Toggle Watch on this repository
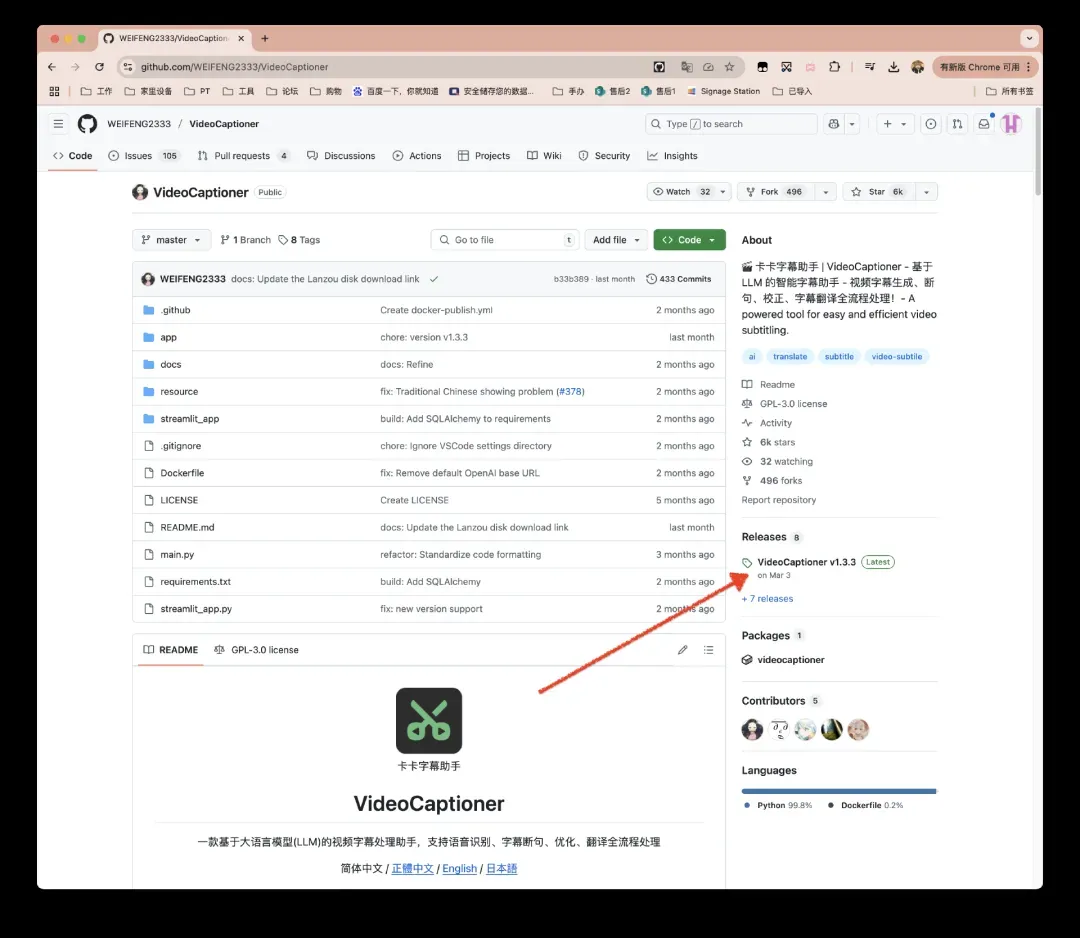This screenshot has width=1080, height=938. point(680,192)
